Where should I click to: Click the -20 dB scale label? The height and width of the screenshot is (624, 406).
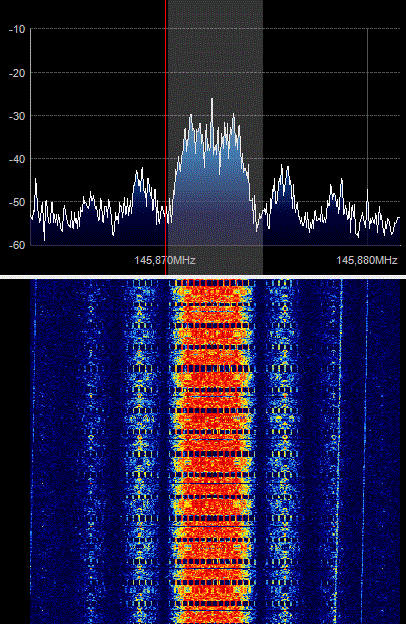17,73
